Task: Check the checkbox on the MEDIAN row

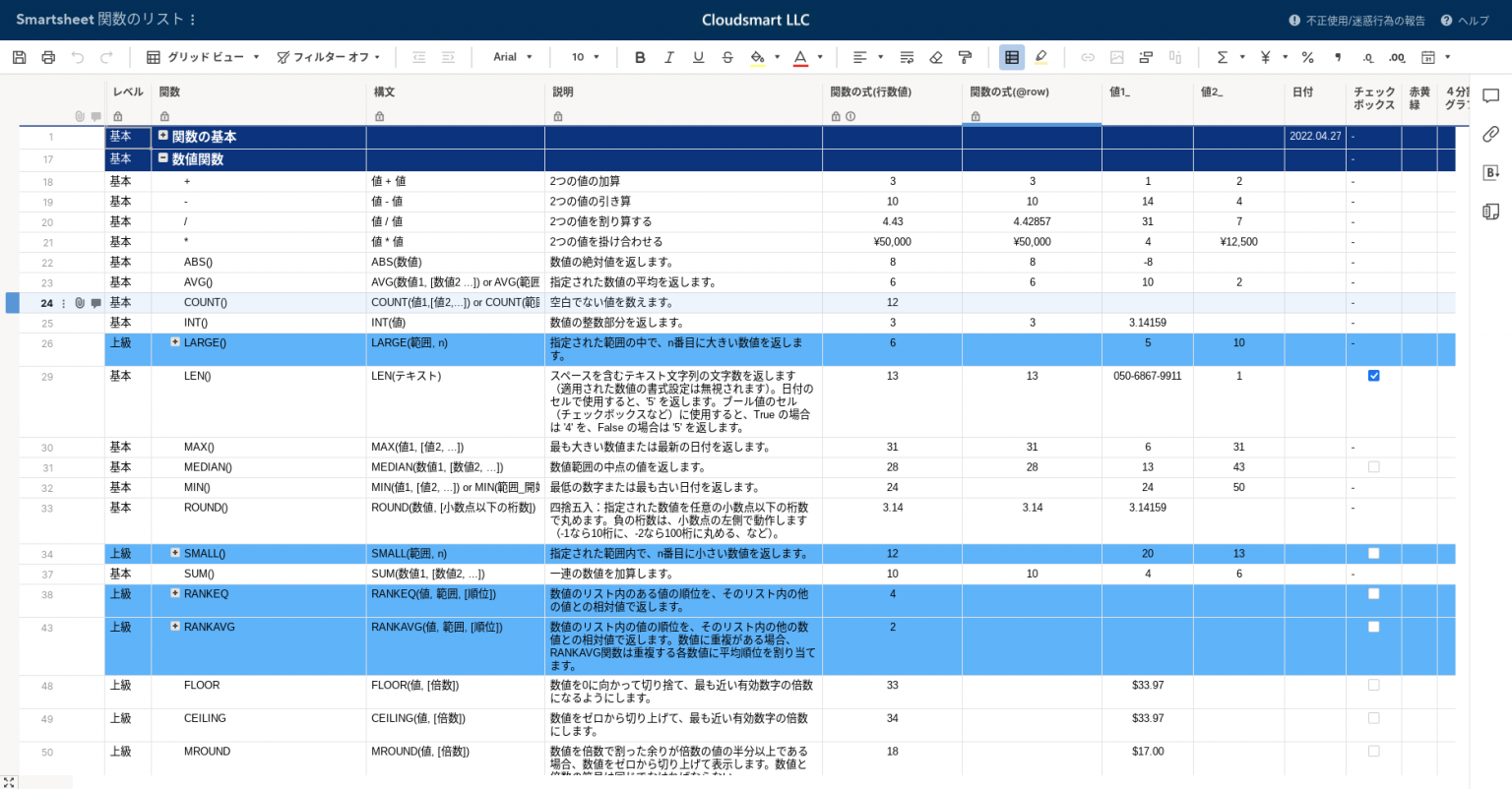Action: tap(1373, 466)
